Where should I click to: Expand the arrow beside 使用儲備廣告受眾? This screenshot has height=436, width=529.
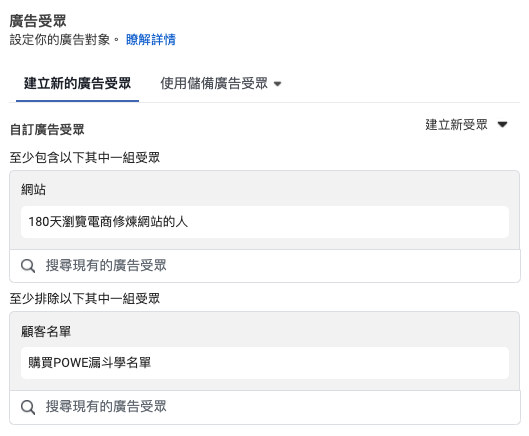[x=277, y=84]
